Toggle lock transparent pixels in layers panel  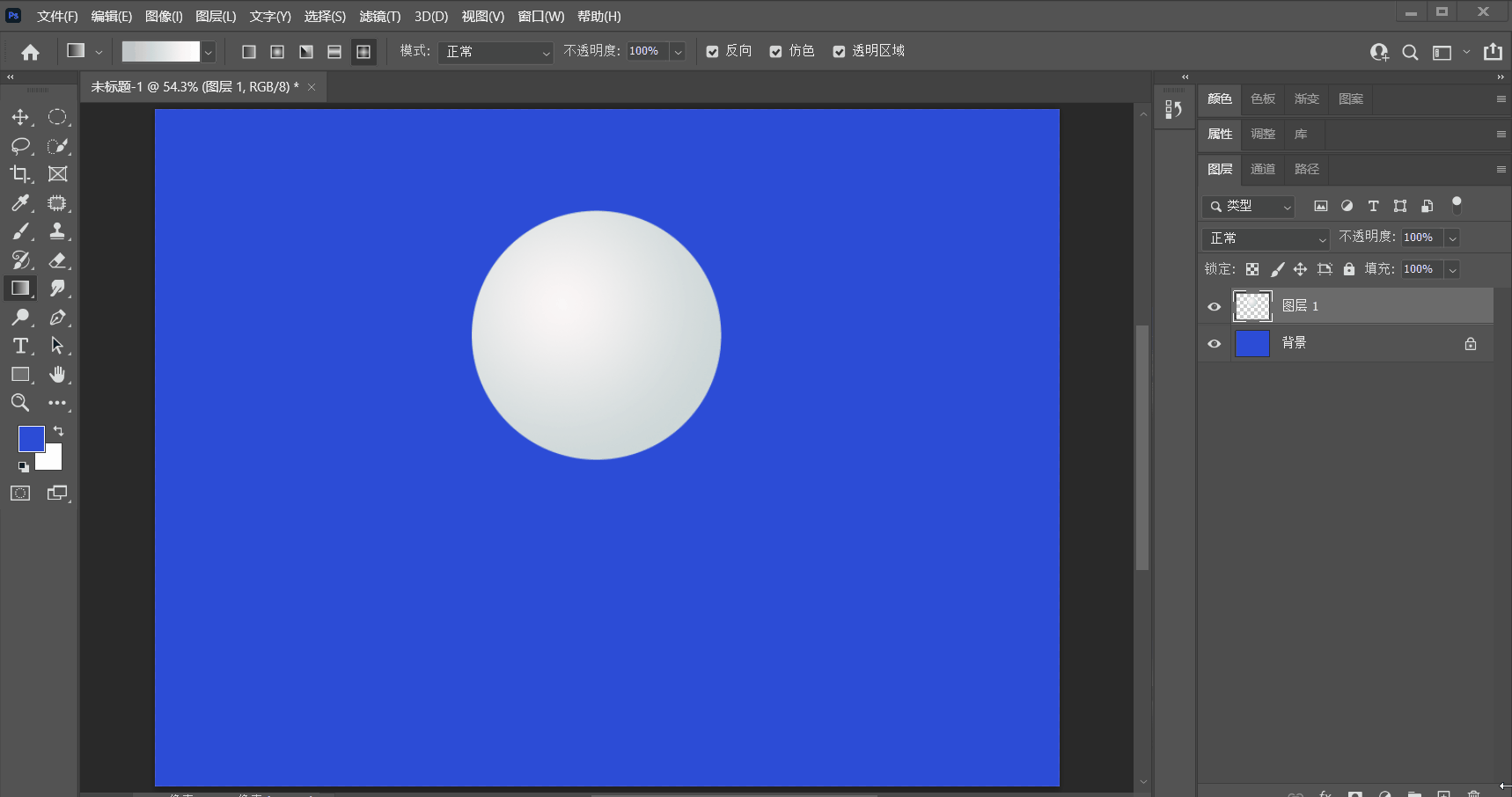point(1252,269)
